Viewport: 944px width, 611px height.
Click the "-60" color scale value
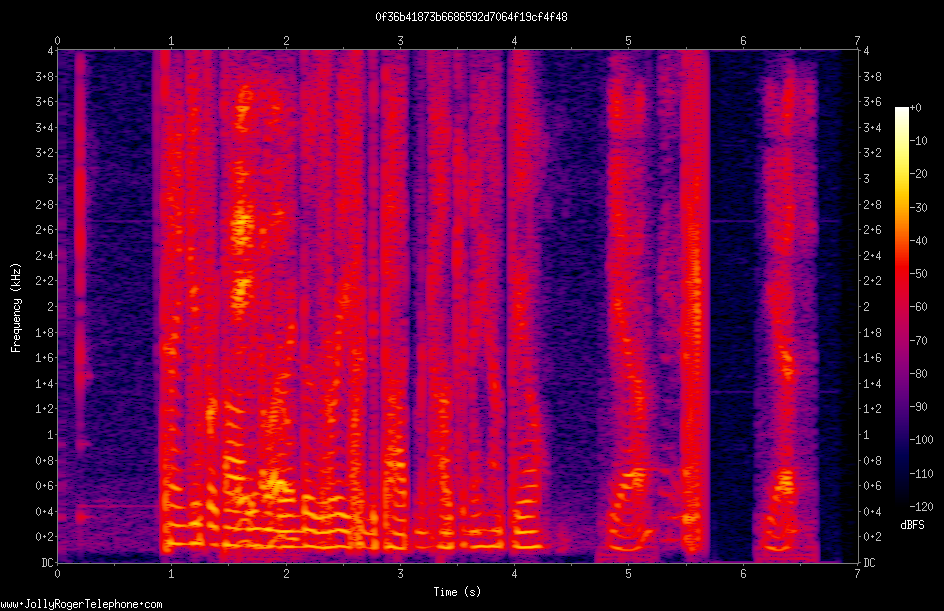[x=919, y=307]
